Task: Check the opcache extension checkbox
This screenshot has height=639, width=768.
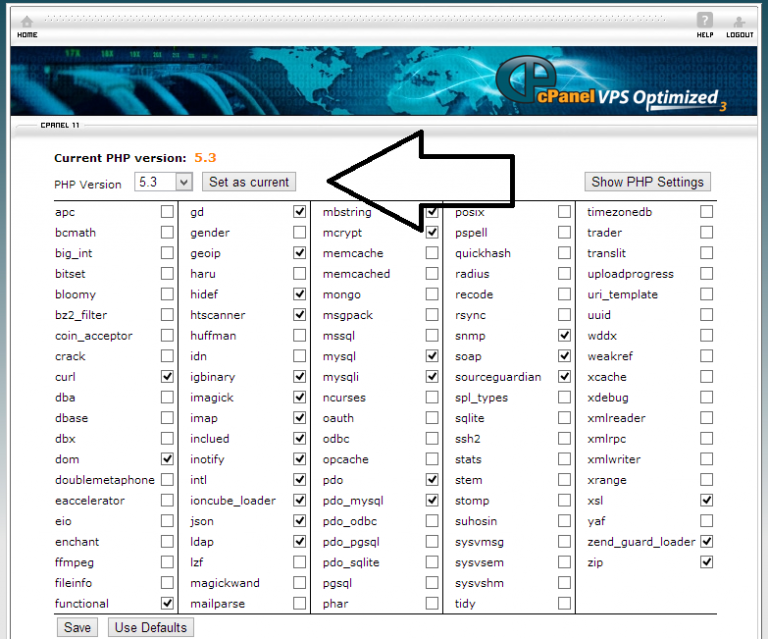Action: pyautogui.click(x=432, y=460)
